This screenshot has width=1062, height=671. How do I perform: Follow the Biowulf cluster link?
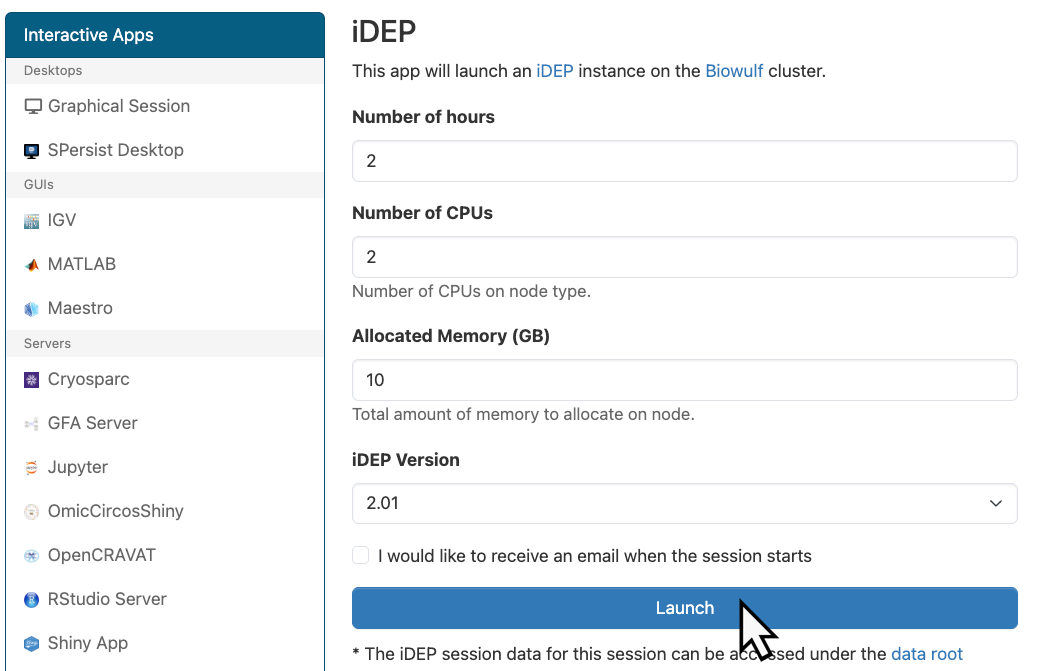734,71
